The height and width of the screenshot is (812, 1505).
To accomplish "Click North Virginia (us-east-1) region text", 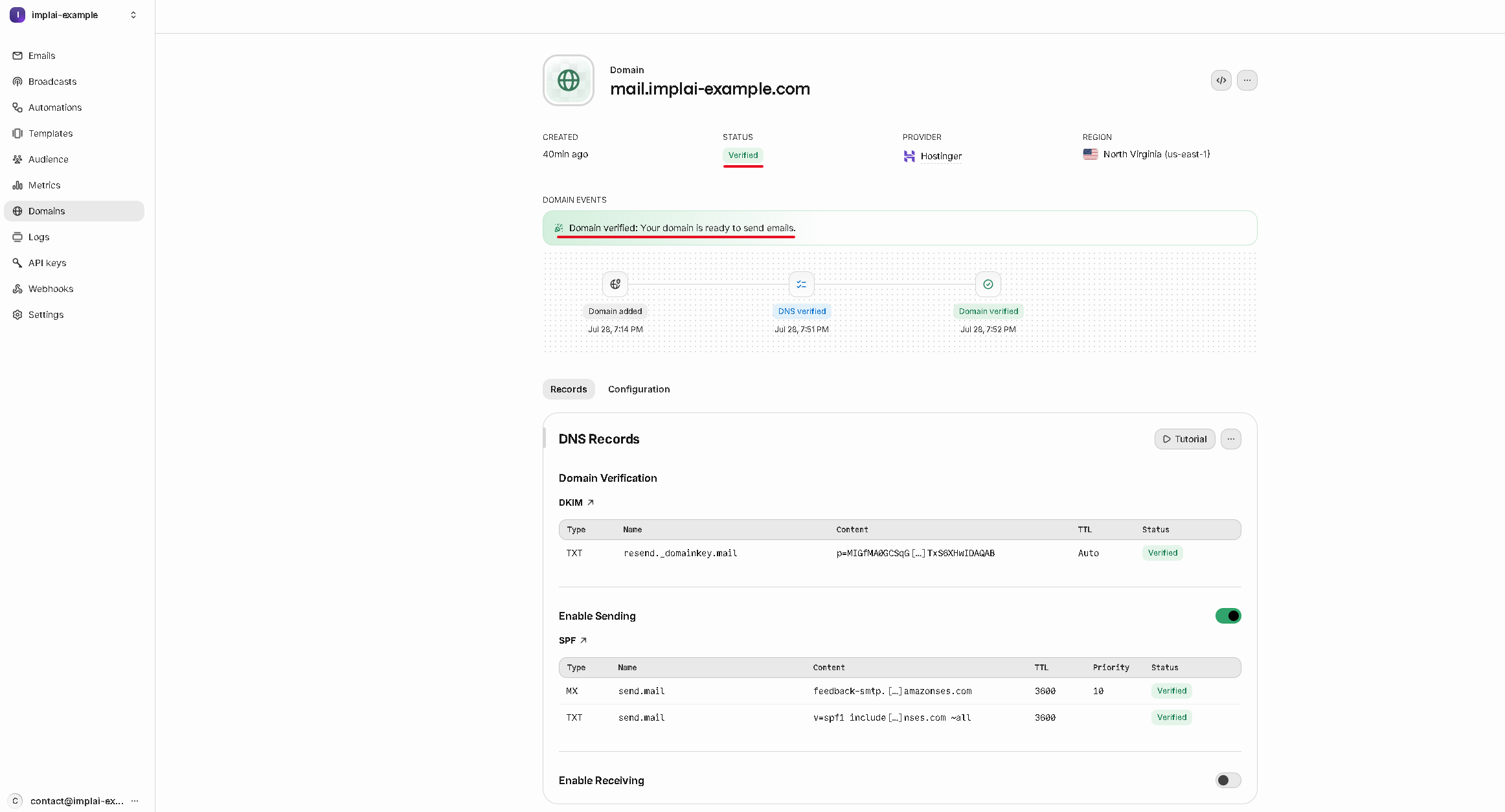I will [x=1157, y=154].
